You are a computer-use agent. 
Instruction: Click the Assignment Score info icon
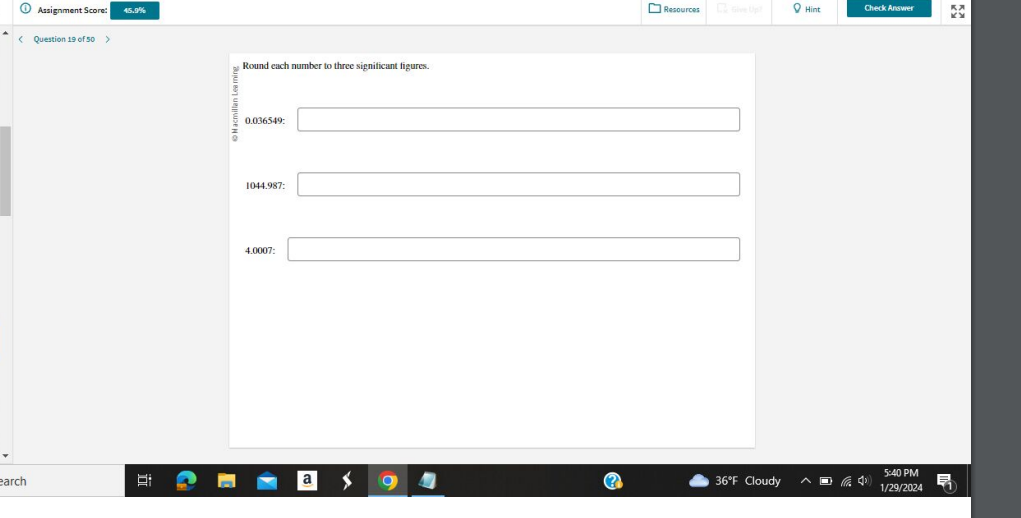click(26, 9)
